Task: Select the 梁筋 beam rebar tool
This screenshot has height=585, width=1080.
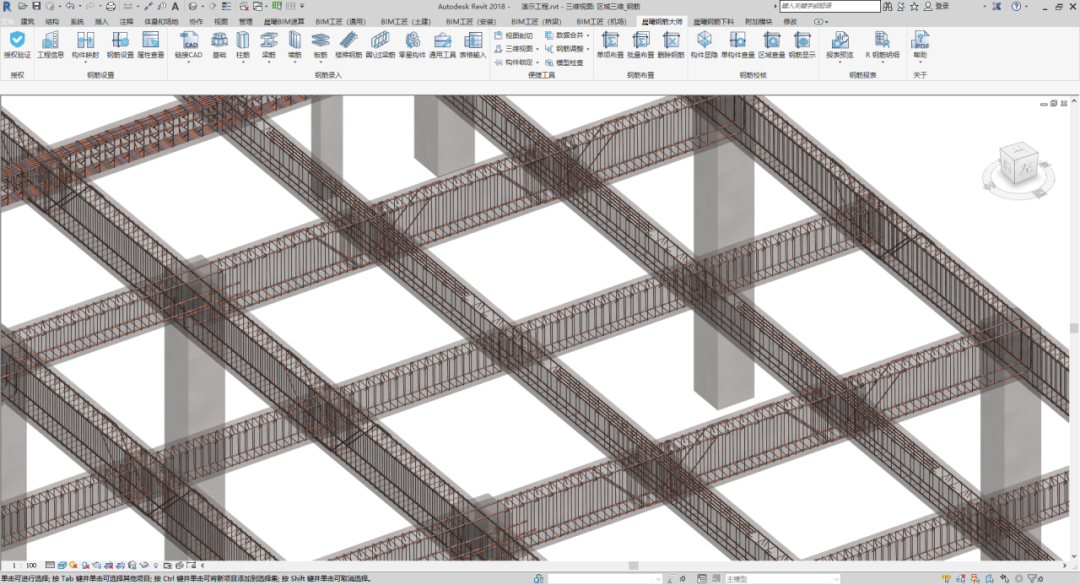Action: coord(269,45)
